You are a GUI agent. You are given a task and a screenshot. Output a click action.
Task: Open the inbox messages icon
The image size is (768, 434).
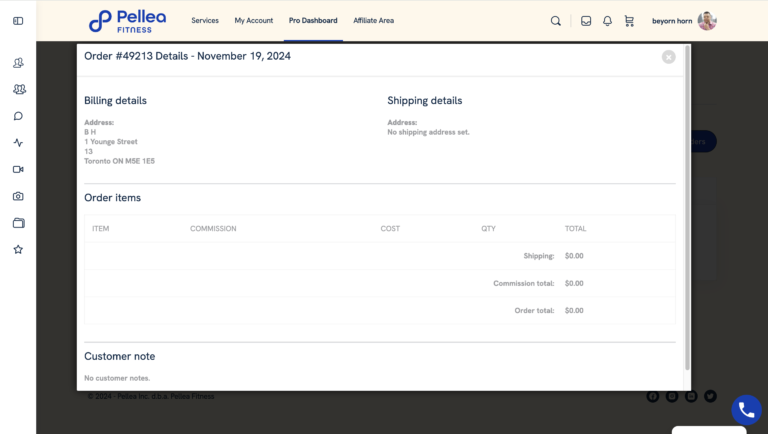[x=586, y=21]
